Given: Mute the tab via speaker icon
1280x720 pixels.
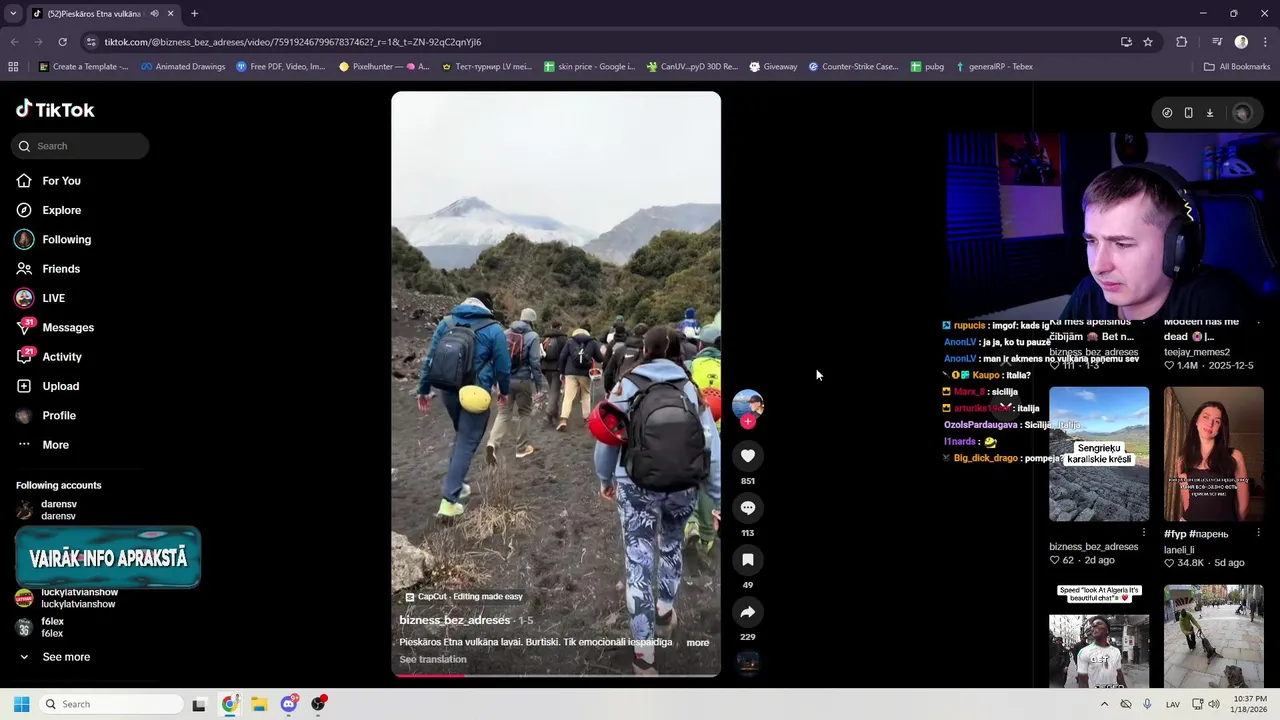Looking at the screenshot, I should point(154,14).
